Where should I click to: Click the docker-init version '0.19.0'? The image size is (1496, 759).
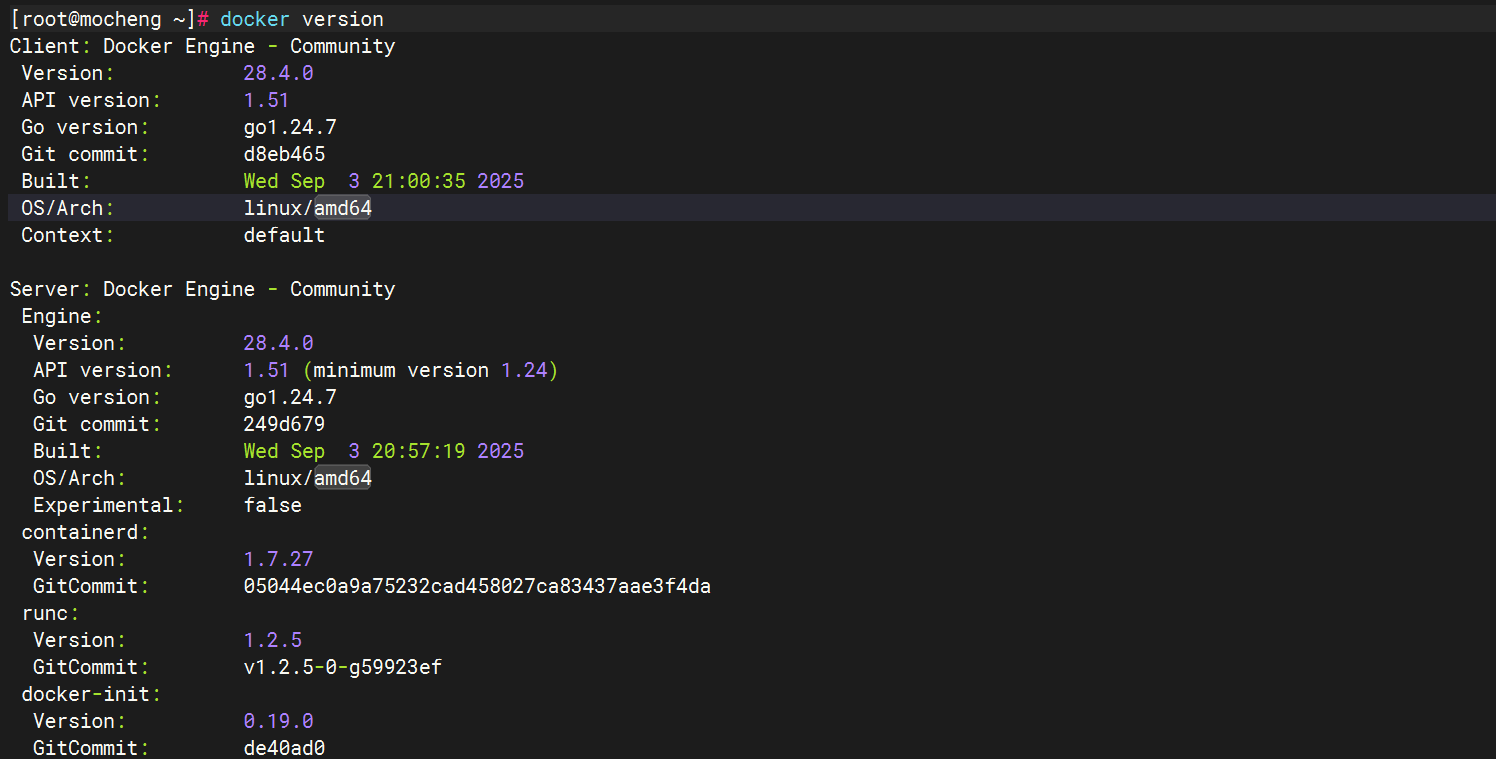(279, 721)
